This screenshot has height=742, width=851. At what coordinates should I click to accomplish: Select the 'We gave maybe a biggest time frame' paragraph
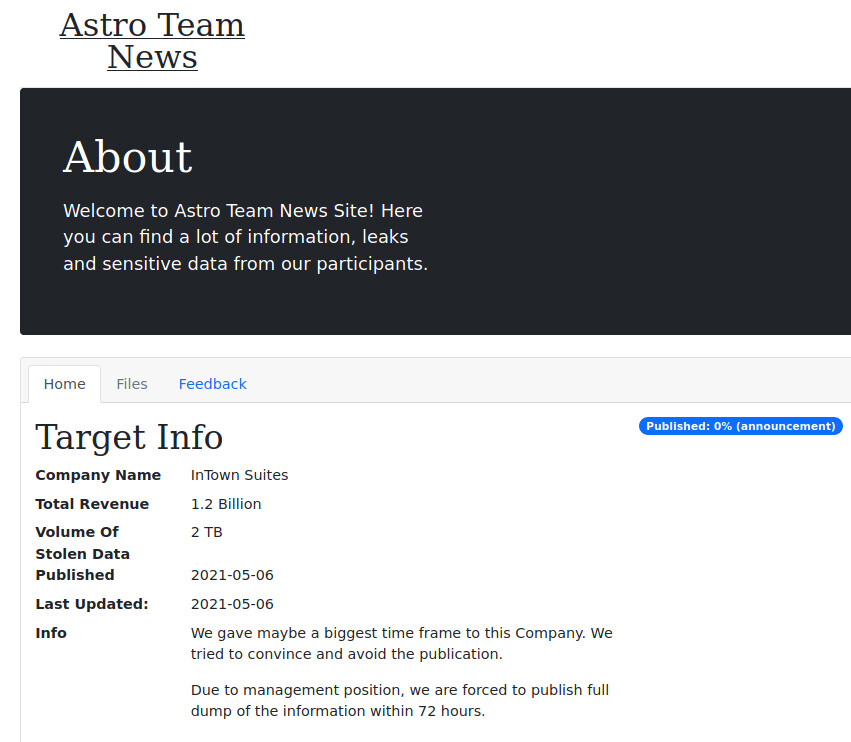coord(402,643)
